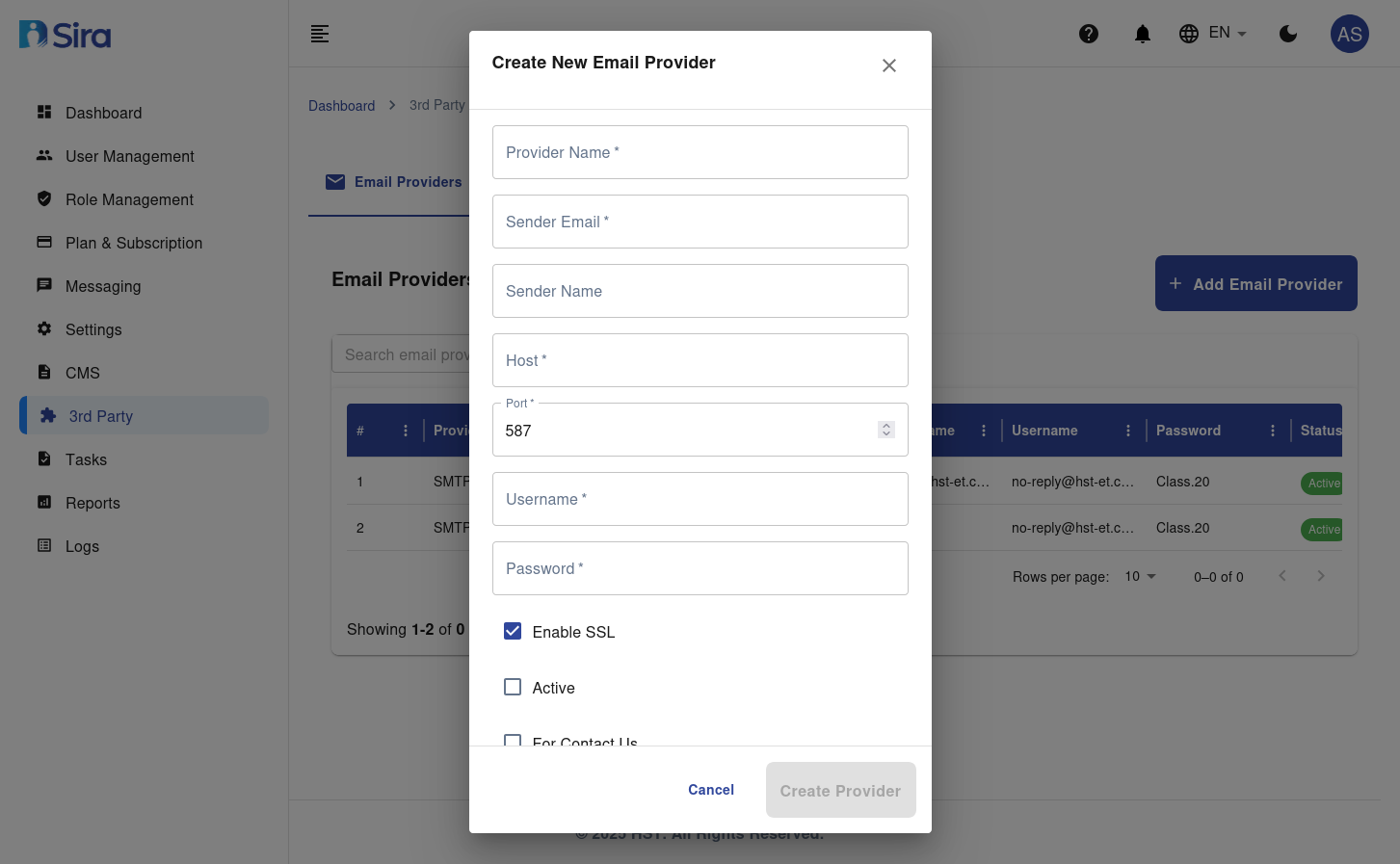Click the Dashboard breadcrumb link

(x=341, y=106)
